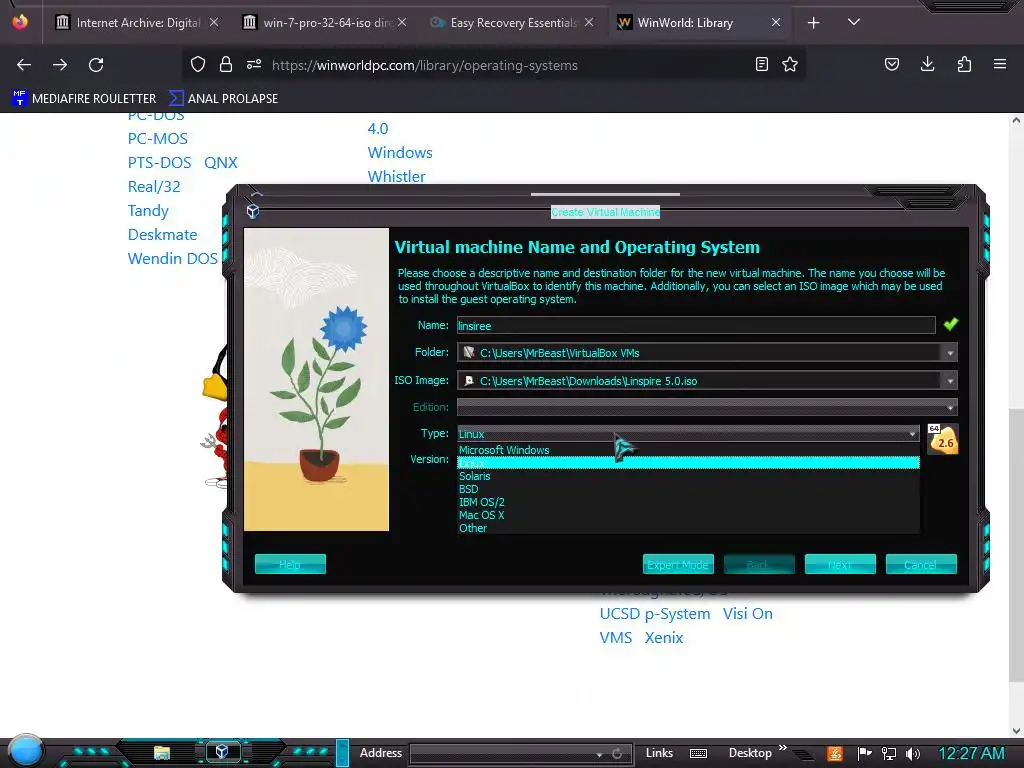Open tracking protection shield icon

pyautogui.click(x=198, y=65)
